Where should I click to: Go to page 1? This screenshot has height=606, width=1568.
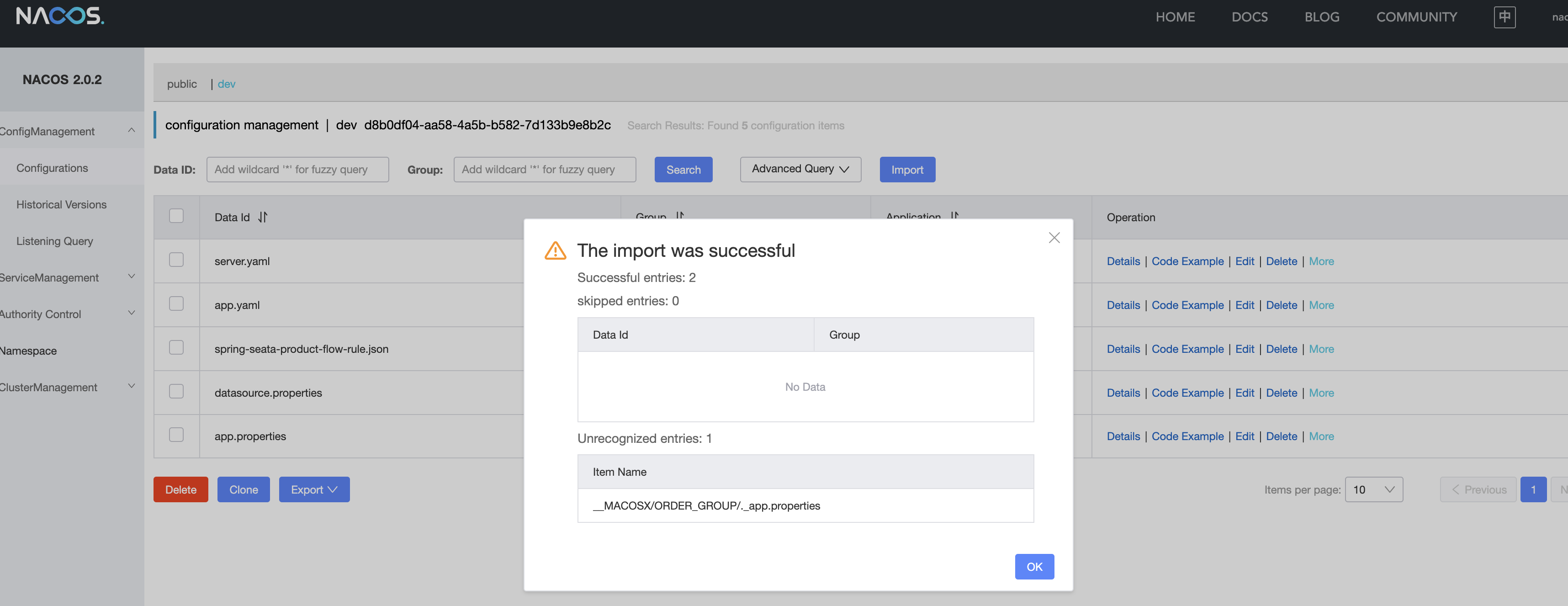tap(1533, 489)
